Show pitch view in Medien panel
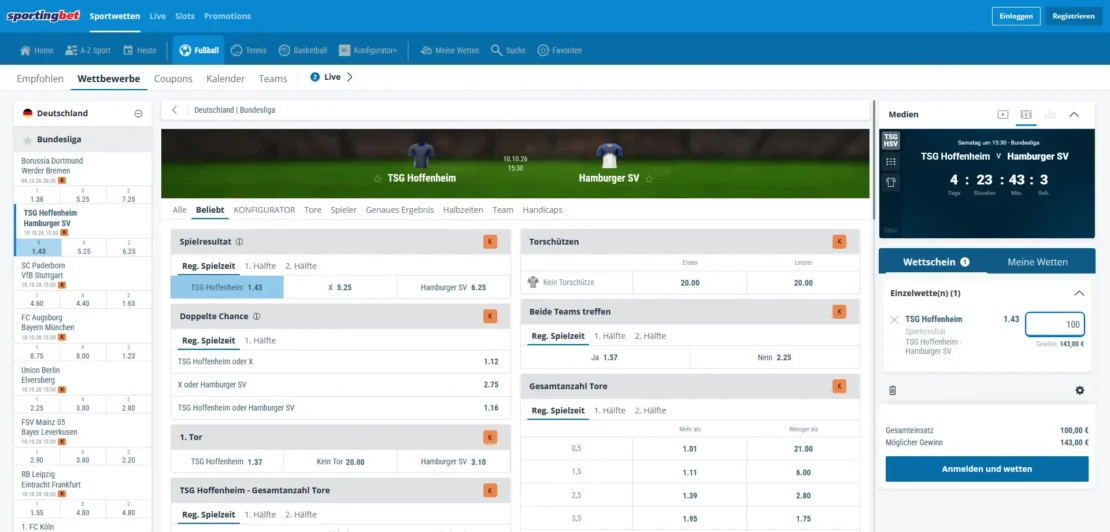This screenshot has height=532, width=1110. tap(1026, 115)
